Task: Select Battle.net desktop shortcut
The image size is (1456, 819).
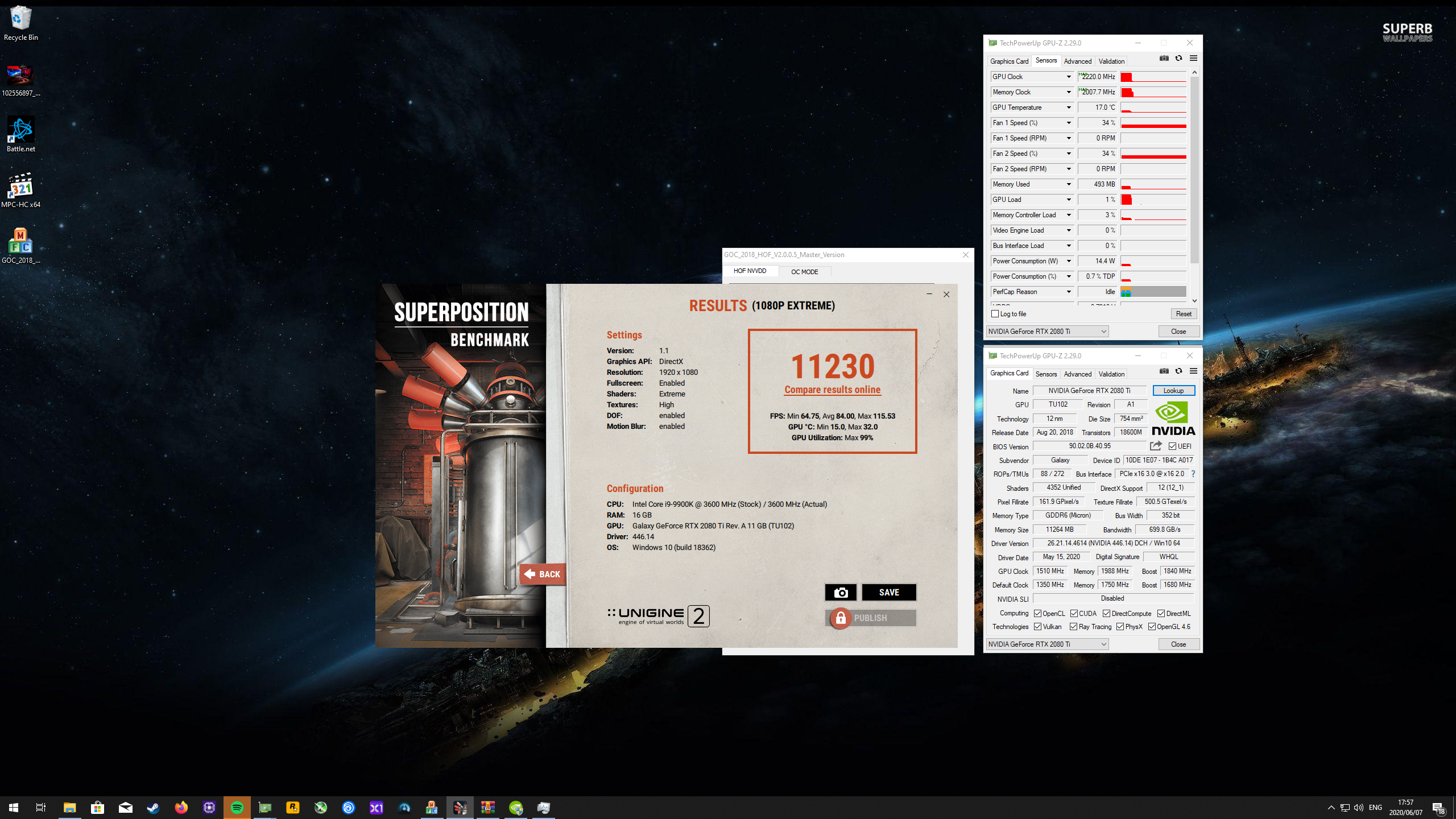Action: tap(20, 135)
